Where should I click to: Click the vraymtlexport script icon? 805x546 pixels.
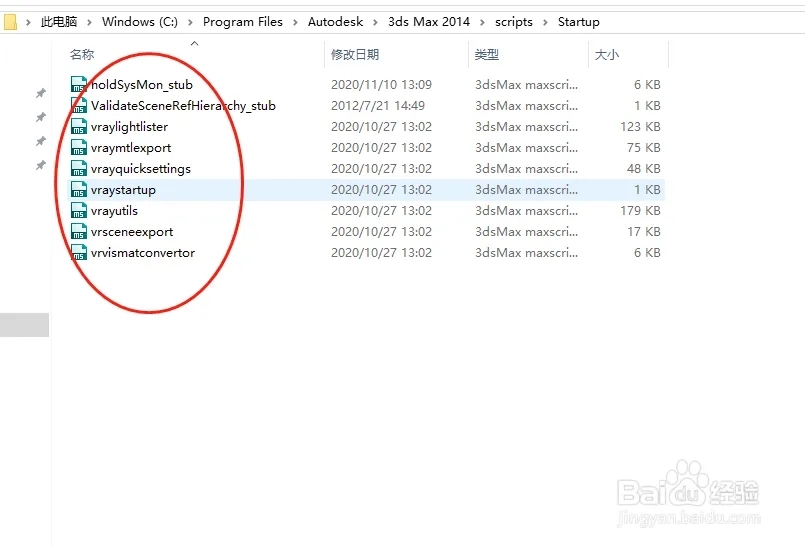[79, 147]
